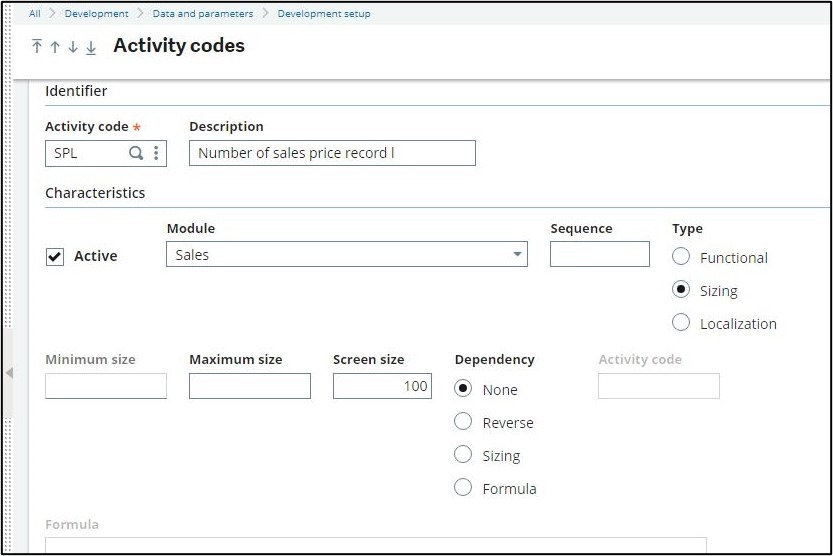Set dependency to Formula
833x556 pixels.
point(463,488)
